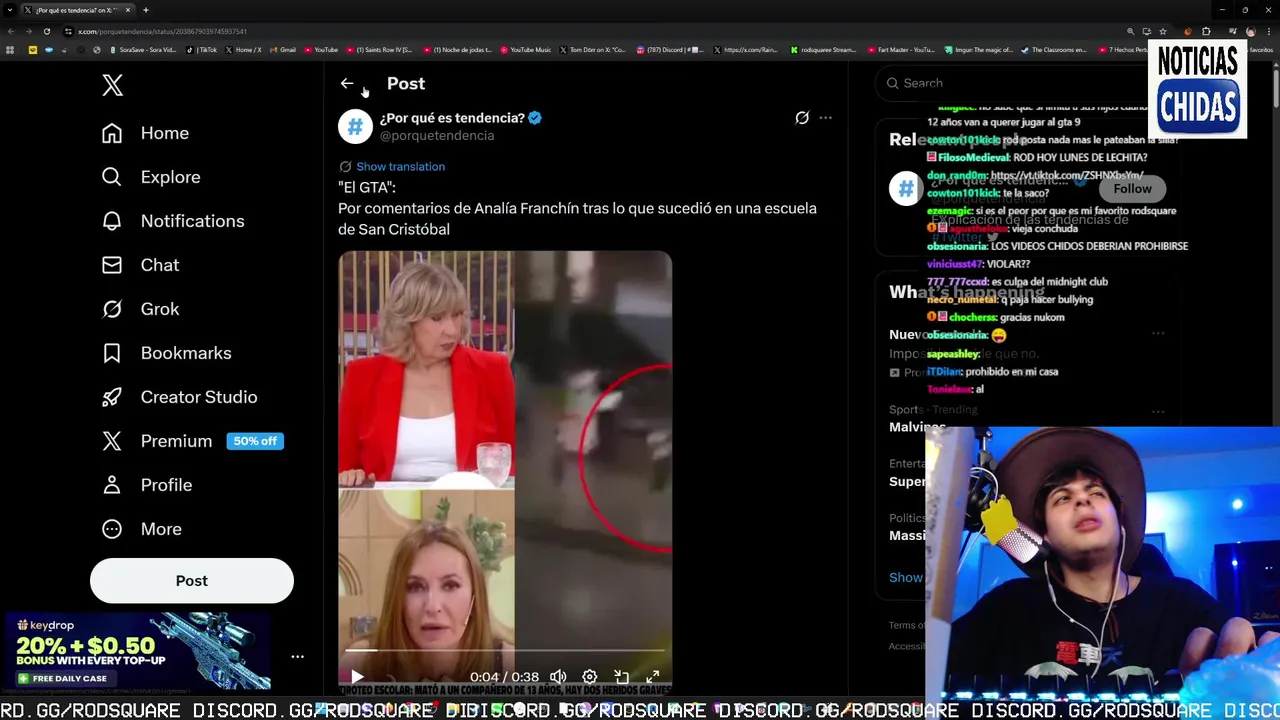Open Chrome three-dot menu
This screenshot has height=720, width=1280.
(x=1269, y=31)
